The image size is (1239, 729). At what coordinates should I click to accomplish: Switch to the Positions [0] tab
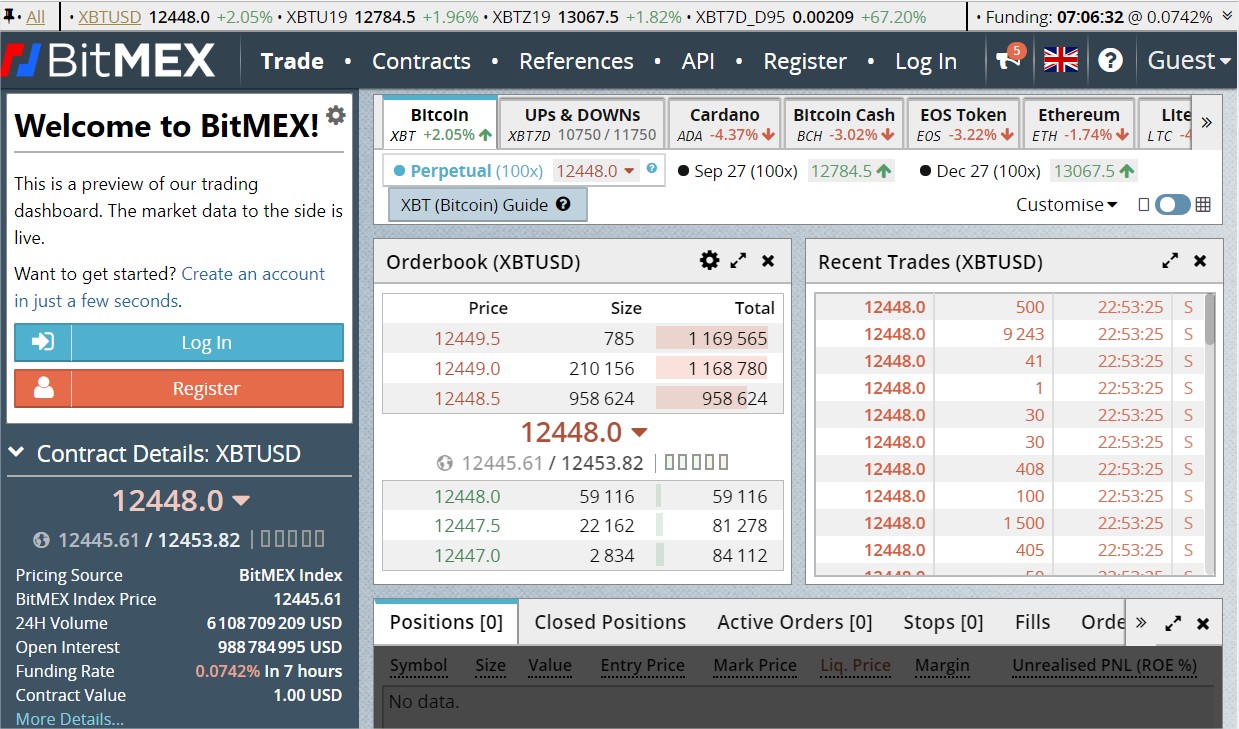tap(446, 622)
